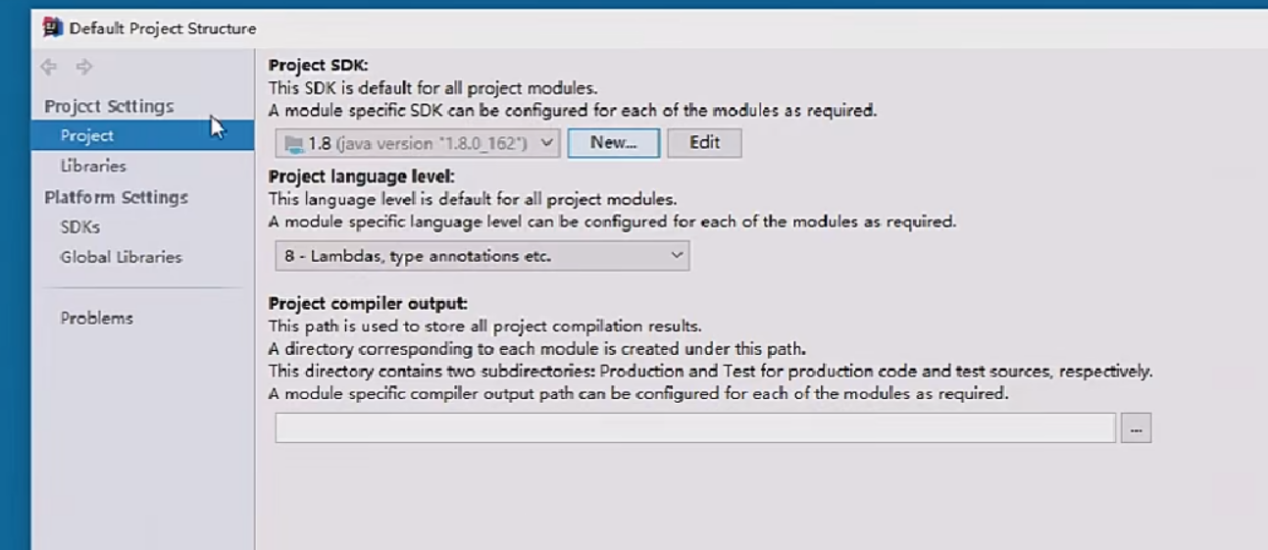Click the JDK folder icon in SDK selector
This screenshot has height=550, width=1268.
294,143
